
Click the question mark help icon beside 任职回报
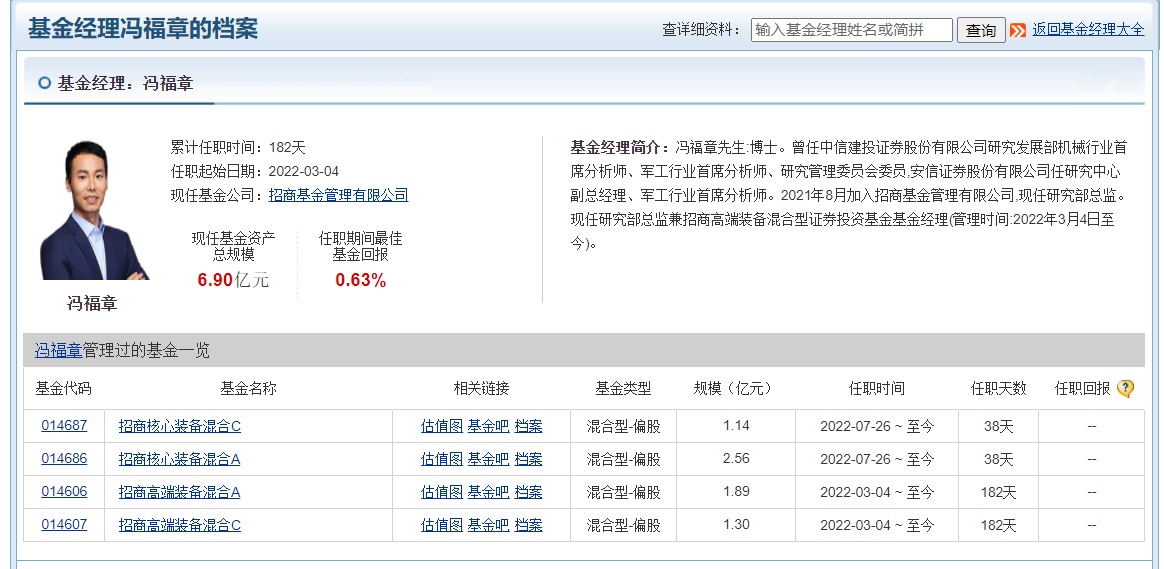(1125, 389)
